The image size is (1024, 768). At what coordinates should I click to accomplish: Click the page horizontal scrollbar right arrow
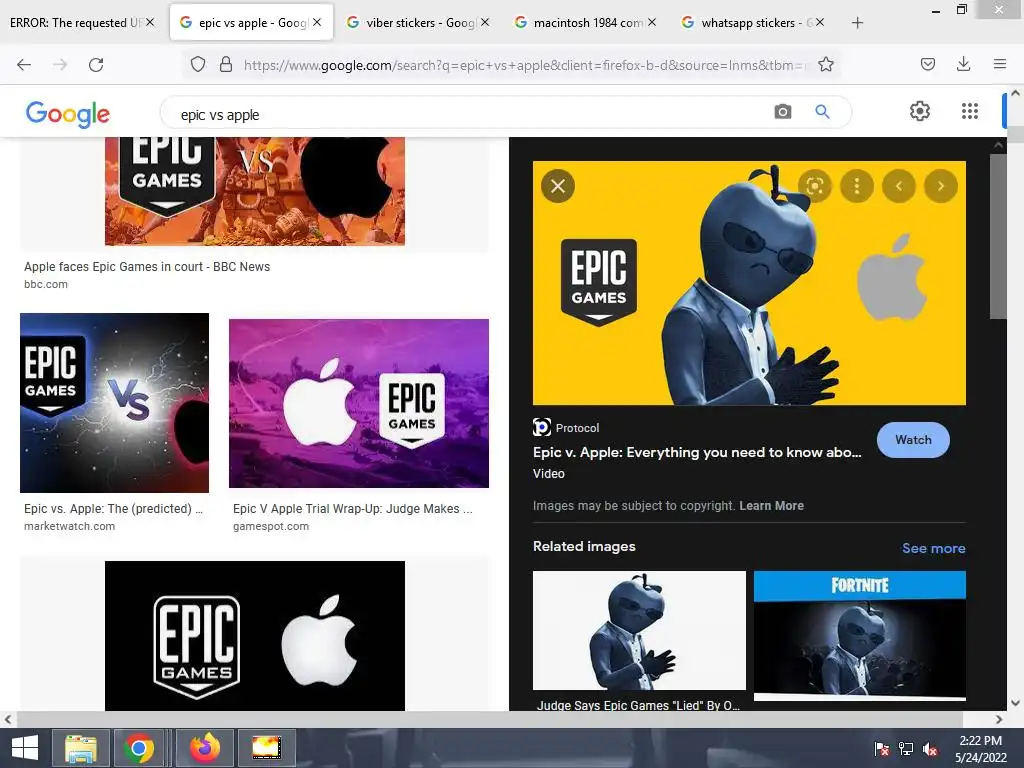999,720
